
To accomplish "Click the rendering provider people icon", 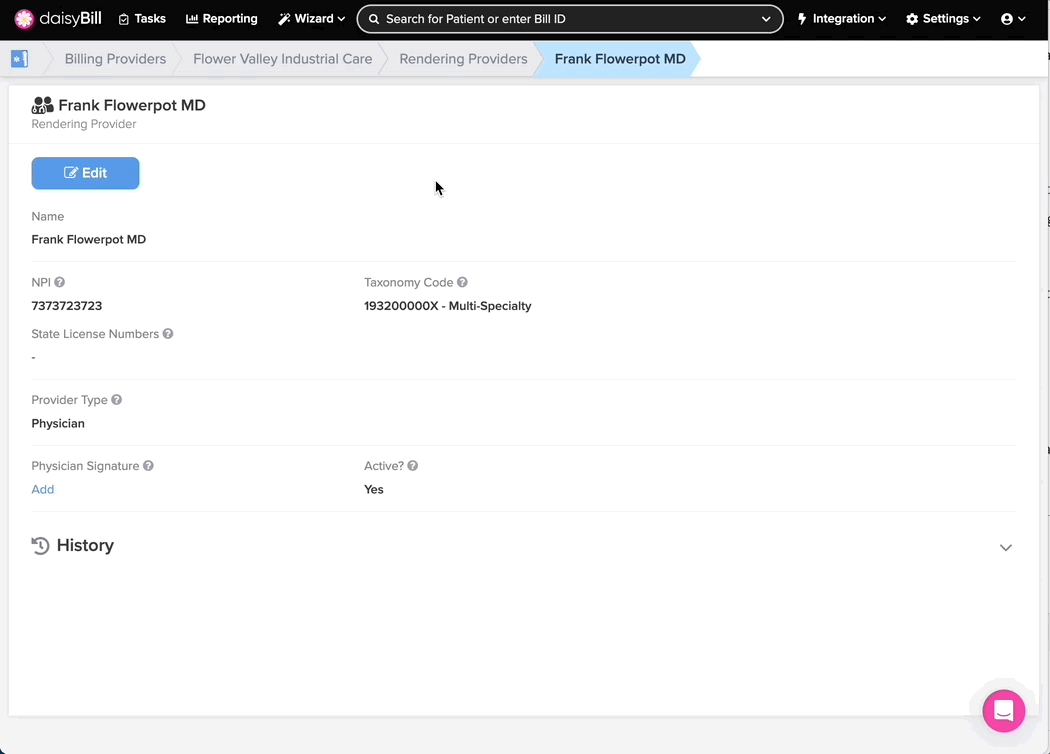I will click(x=42, y=105).
